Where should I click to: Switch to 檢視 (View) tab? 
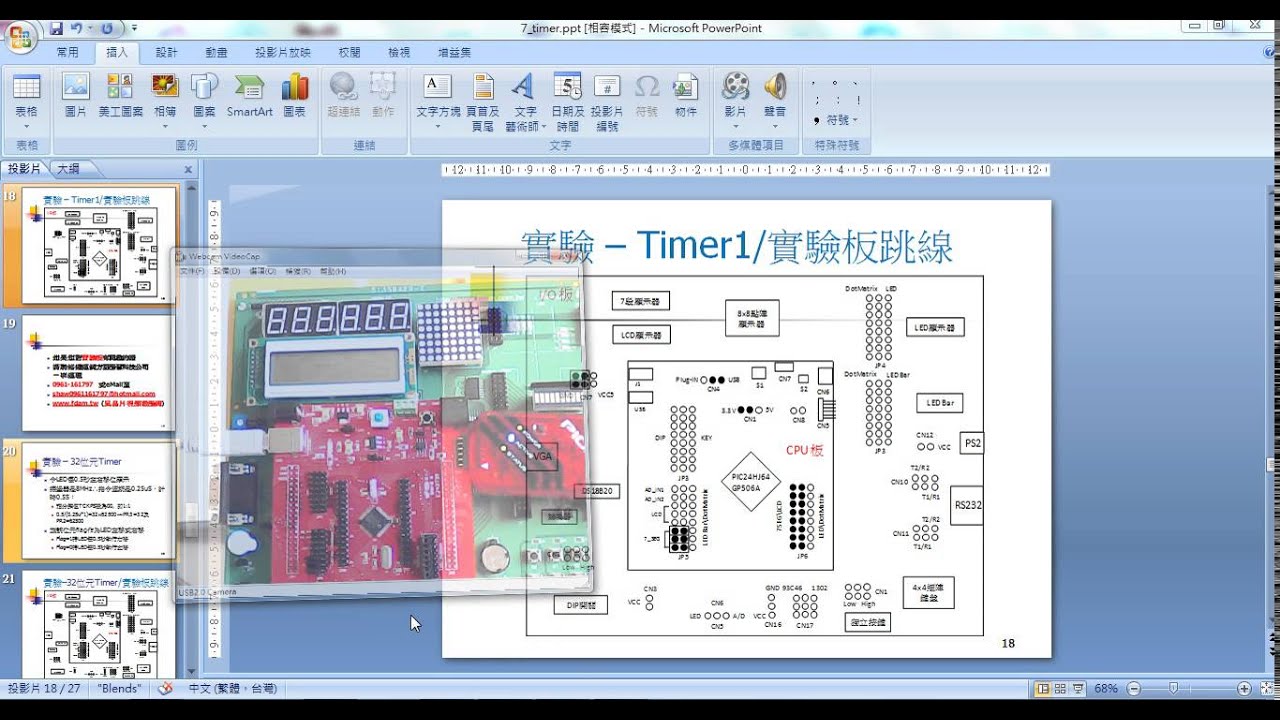click(x=399, y=53)
